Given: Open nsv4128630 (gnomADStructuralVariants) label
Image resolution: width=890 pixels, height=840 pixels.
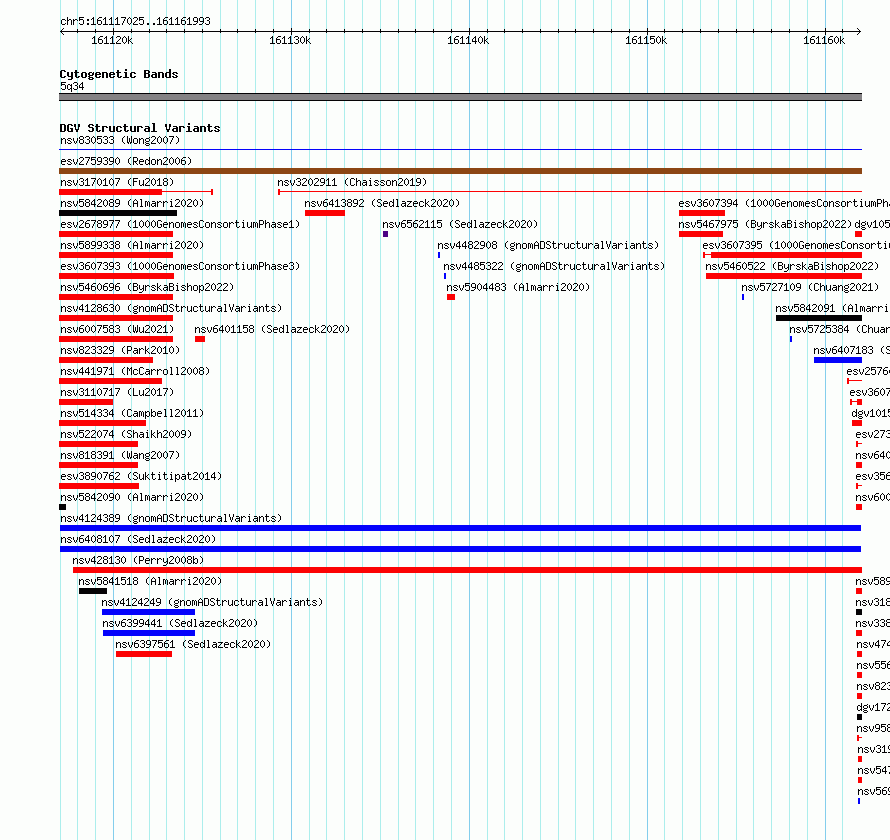Looking at the screenshot, I should pyautogui.click(x=171, y=308).
